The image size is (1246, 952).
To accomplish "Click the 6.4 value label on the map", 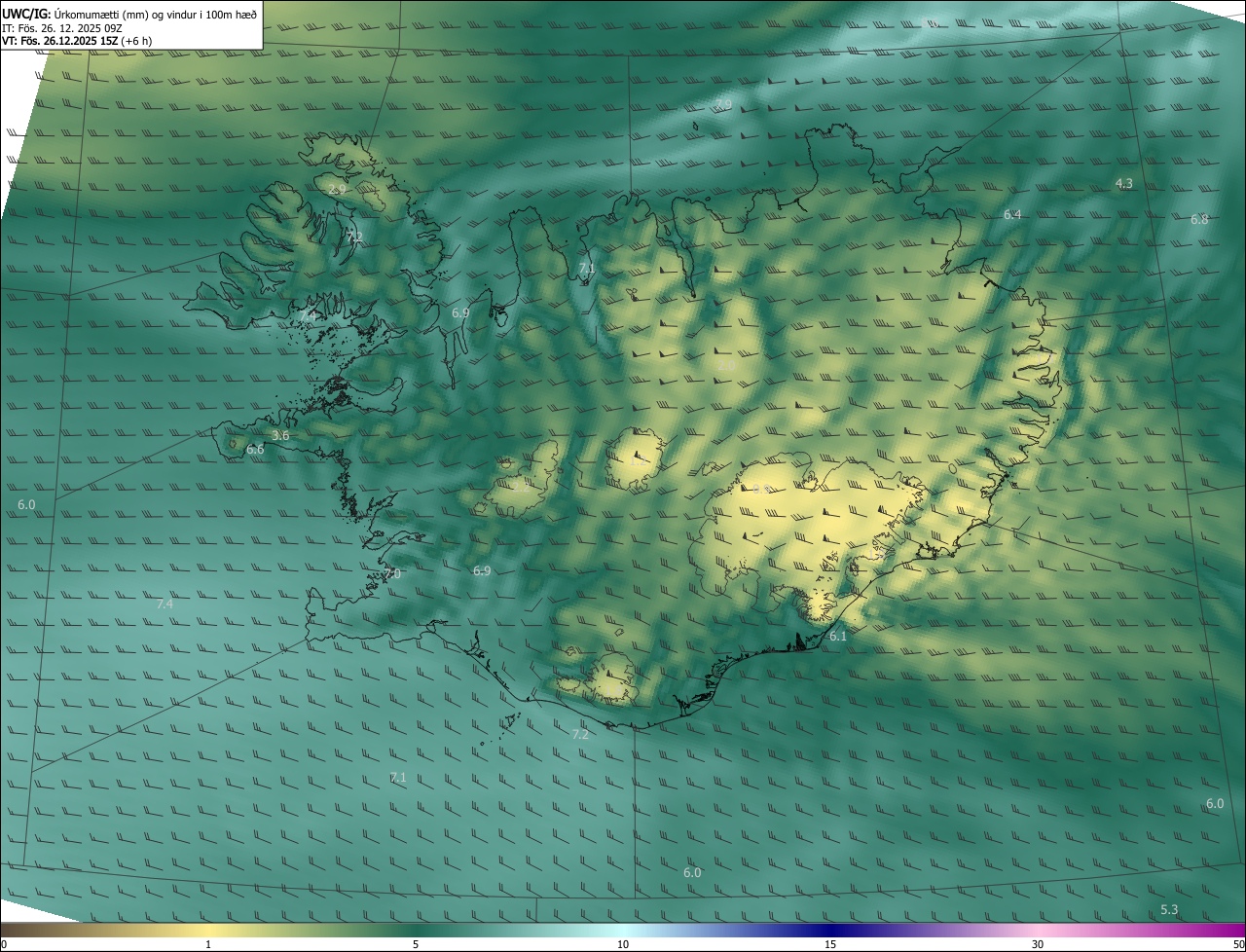I will click(1012, 214).
